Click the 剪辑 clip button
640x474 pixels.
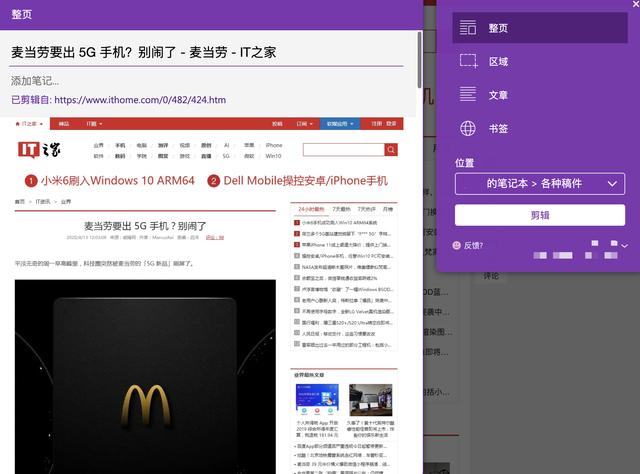(540, 215)
